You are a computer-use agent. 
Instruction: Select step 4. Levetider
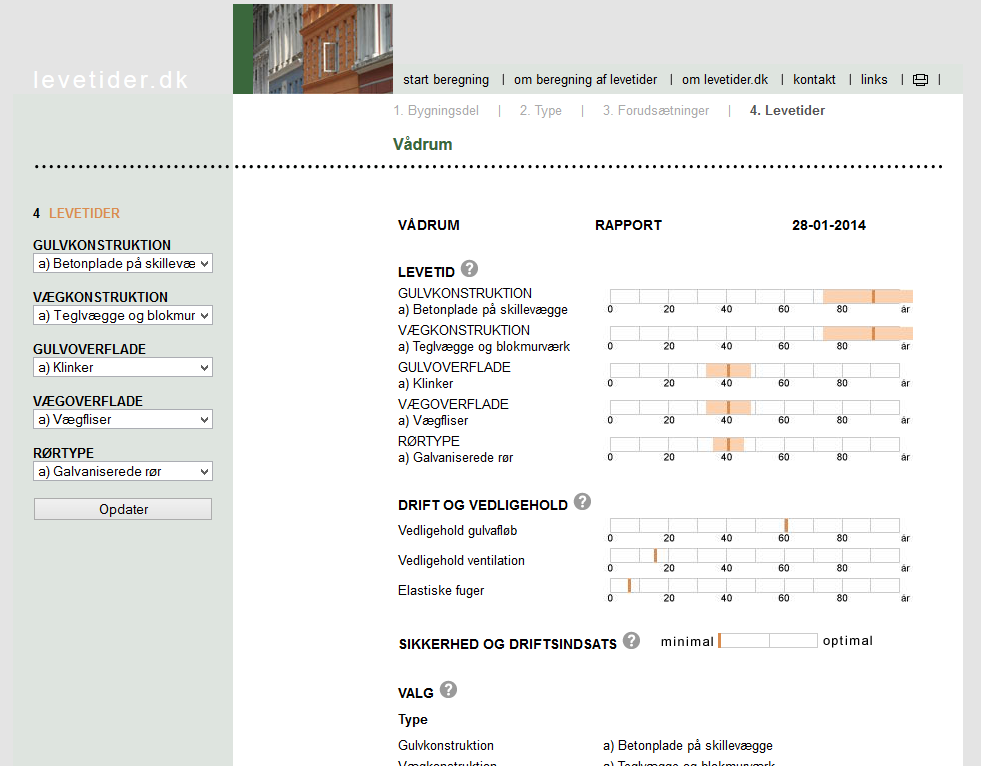pyautogui.click(x=787, y=111)
